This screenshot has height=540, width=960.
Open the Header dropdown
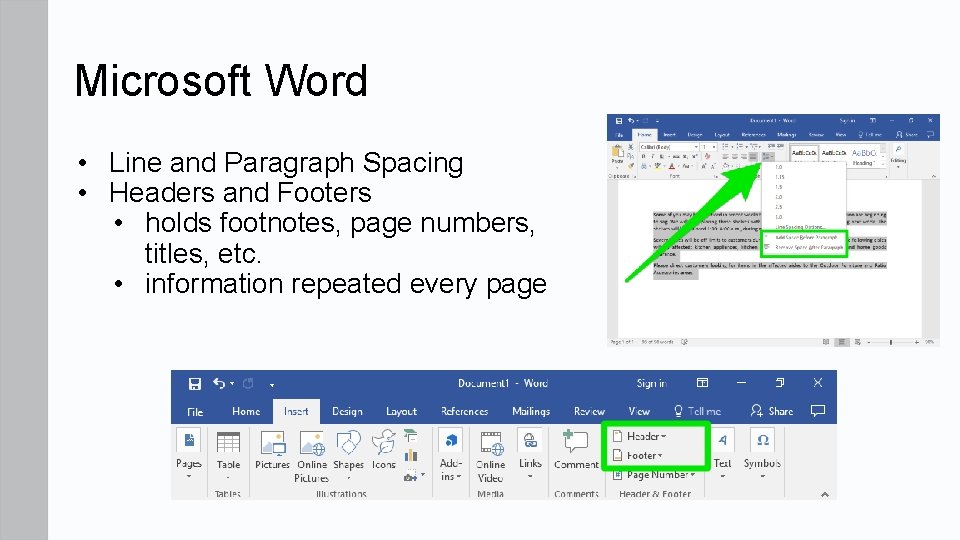640,436
